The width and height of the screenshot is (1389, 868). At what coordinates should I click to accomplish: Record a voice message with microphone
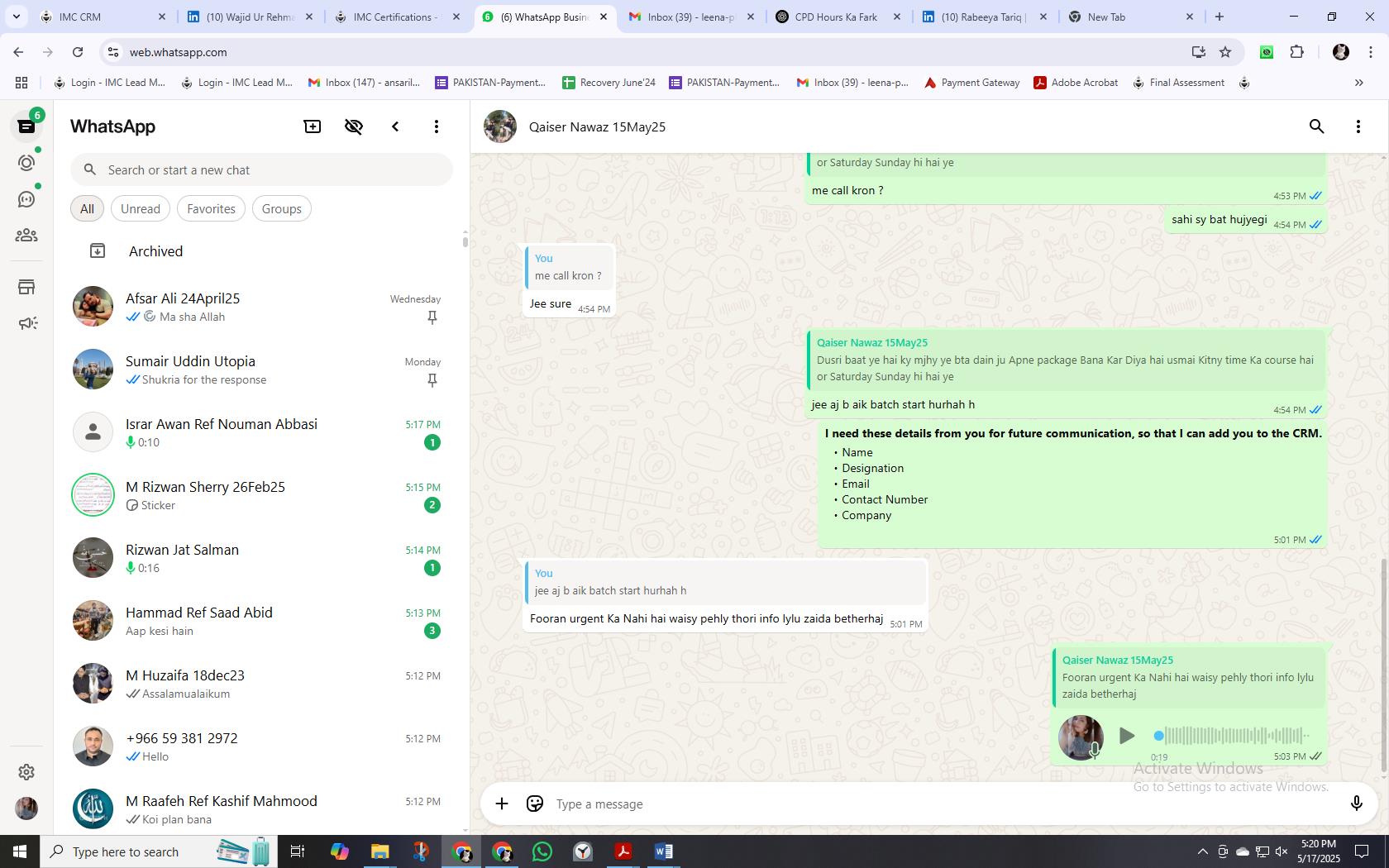[1356, 804]
